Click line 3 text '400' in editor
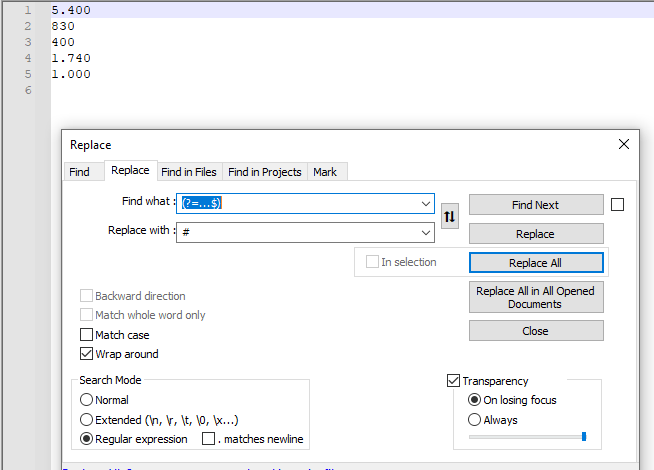 pyautogui.click(x=63, y=42)
